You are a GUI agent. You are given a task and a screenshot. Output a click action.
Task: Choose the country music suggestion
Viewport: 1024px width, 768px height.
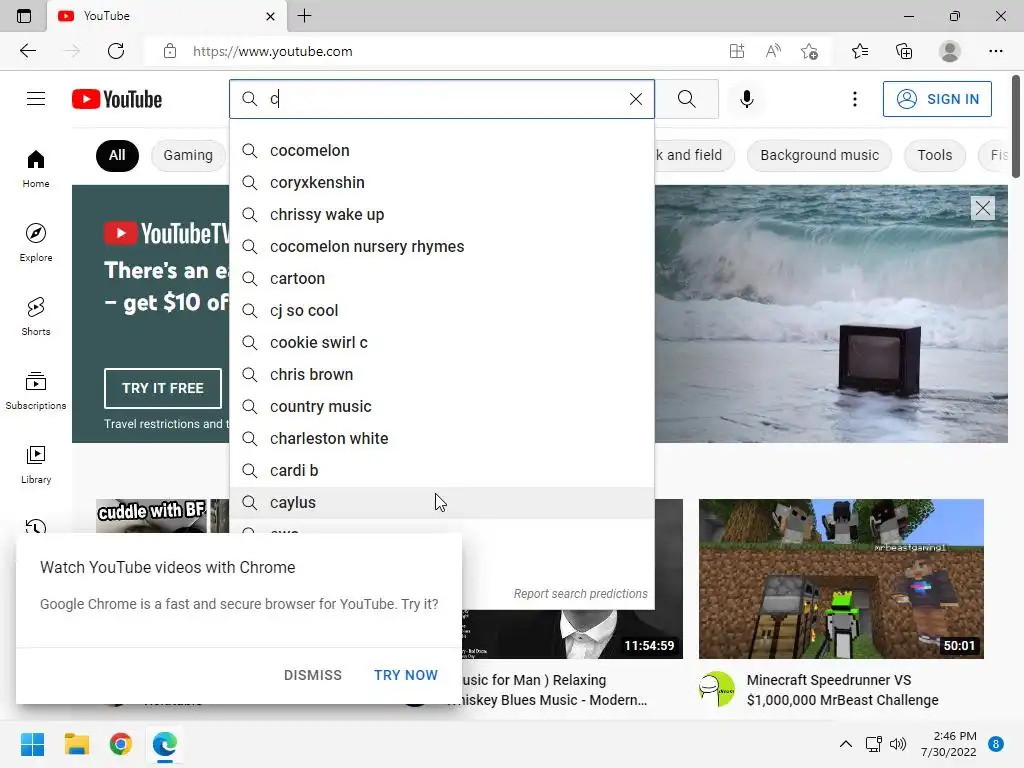441,406
